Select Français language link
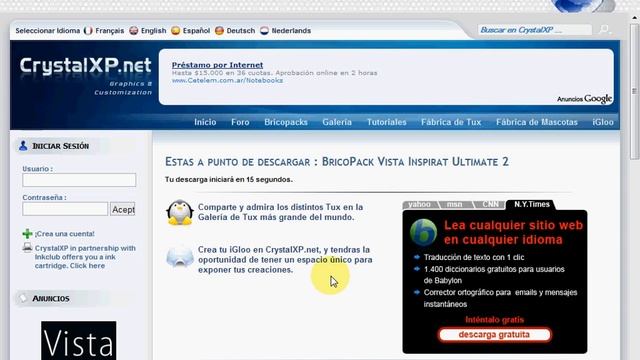Screen dimensions: 640x360 pyautogui.click(x=109, y=31)
